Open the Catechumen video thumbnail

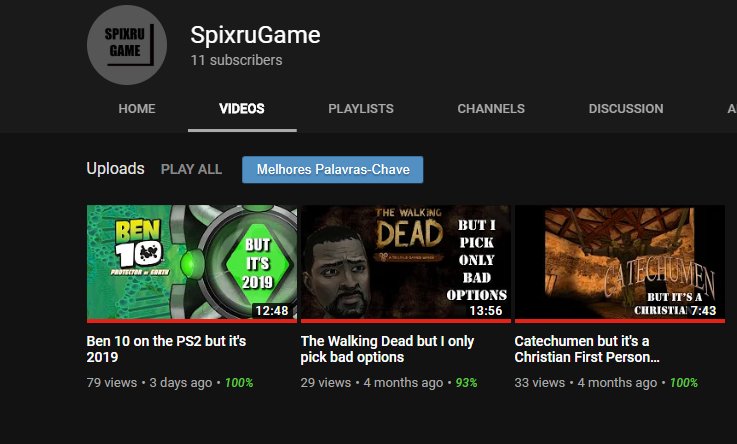(620, 264)
